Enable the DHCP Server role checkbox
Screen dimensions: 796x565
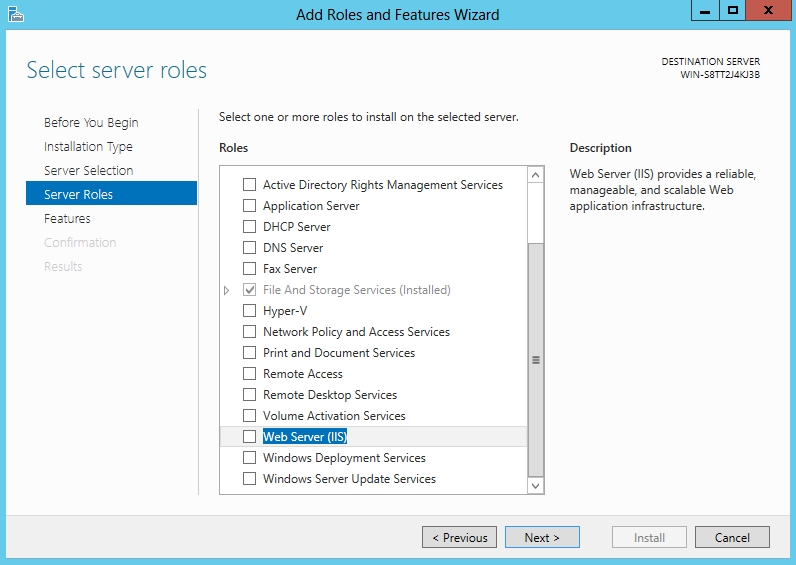250,227
